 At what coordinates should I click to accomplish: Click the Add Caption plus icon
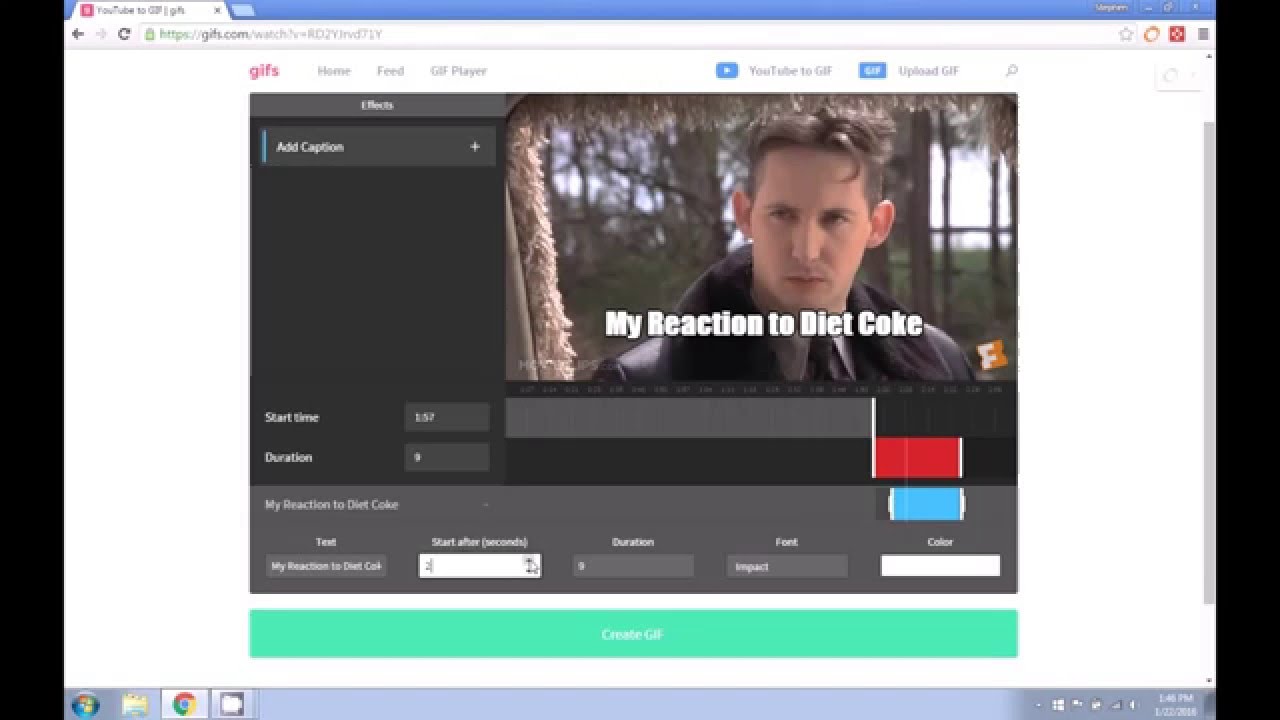pos(475,147)
